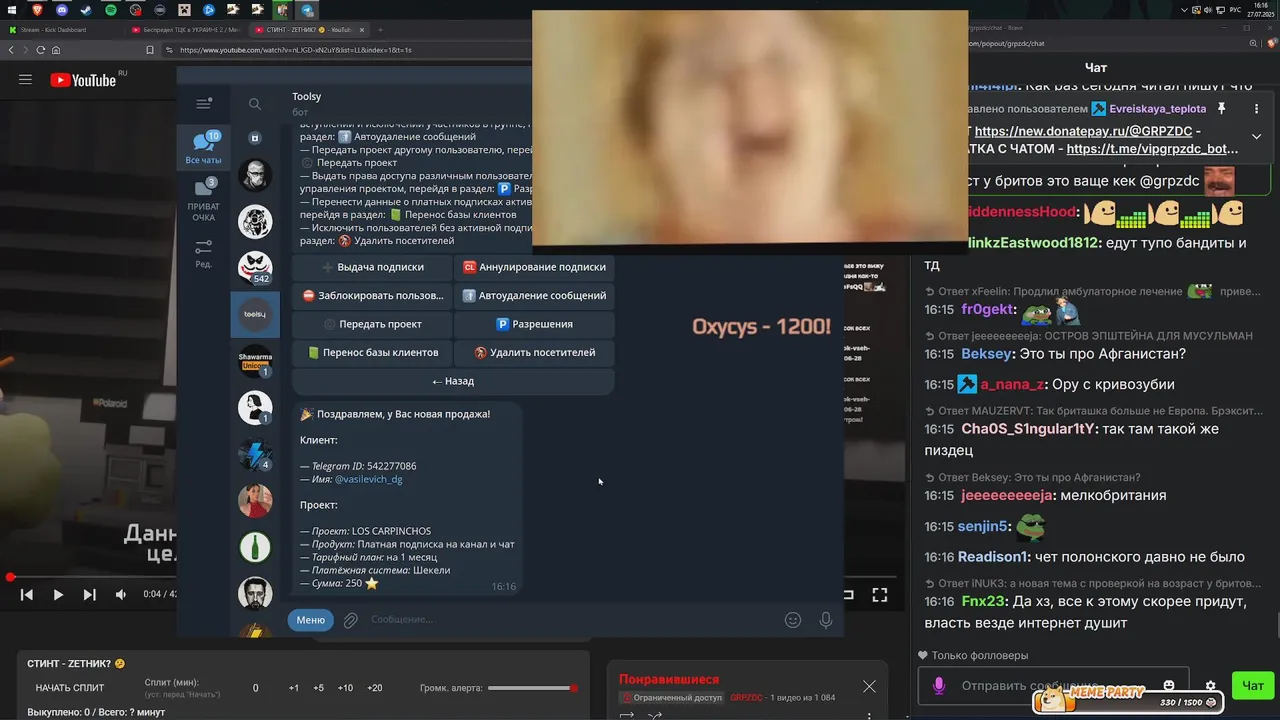Viewport: 1280px width, 720px height.
Task: Add +20 minutes to split
Action: point(375,688)
